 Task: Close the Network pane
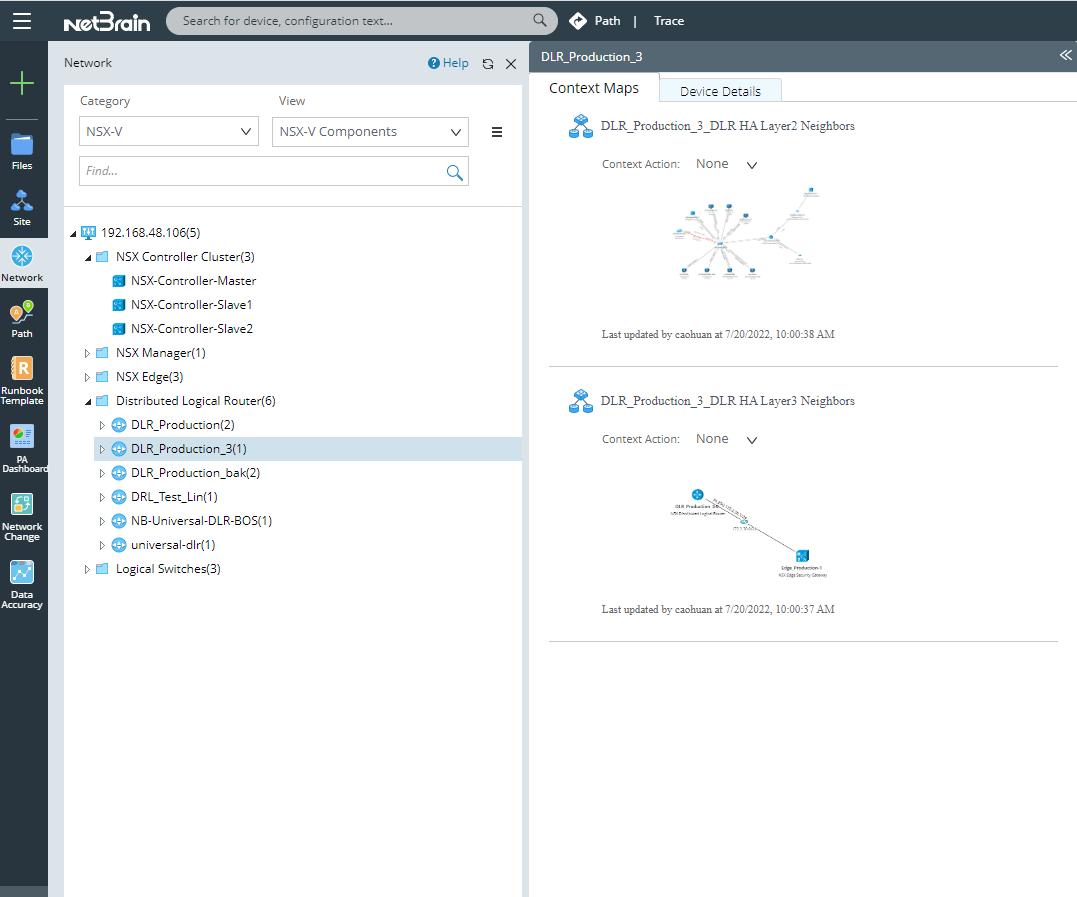tap(511, 64)
